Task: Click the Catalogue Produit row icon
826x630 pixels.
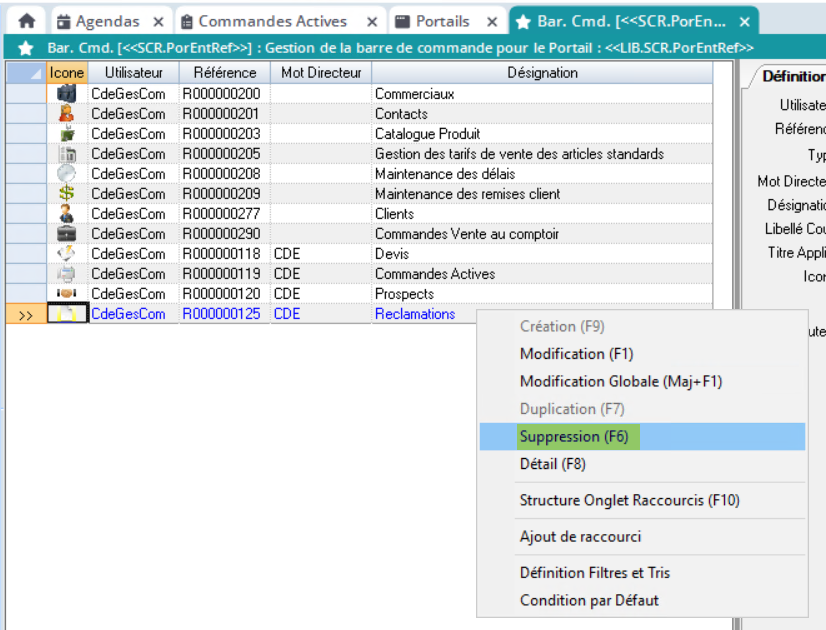Action: [x=67, y=134]
